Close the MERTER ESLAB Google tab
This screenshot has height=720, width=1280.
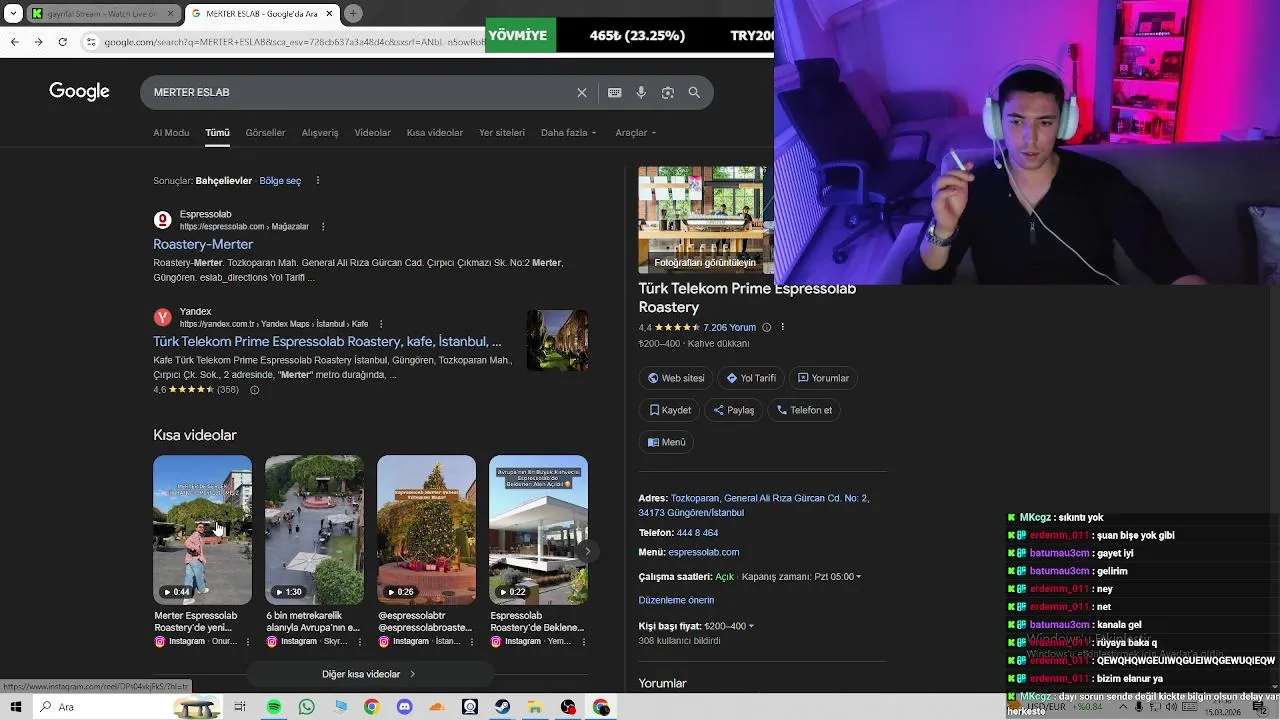[x=328, y=14]
